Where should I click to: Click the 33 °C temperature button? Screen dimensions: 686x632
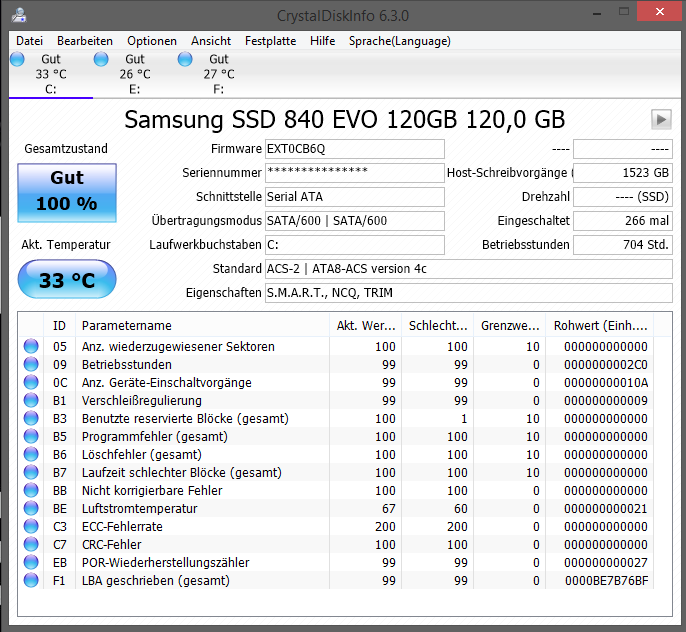67,279
